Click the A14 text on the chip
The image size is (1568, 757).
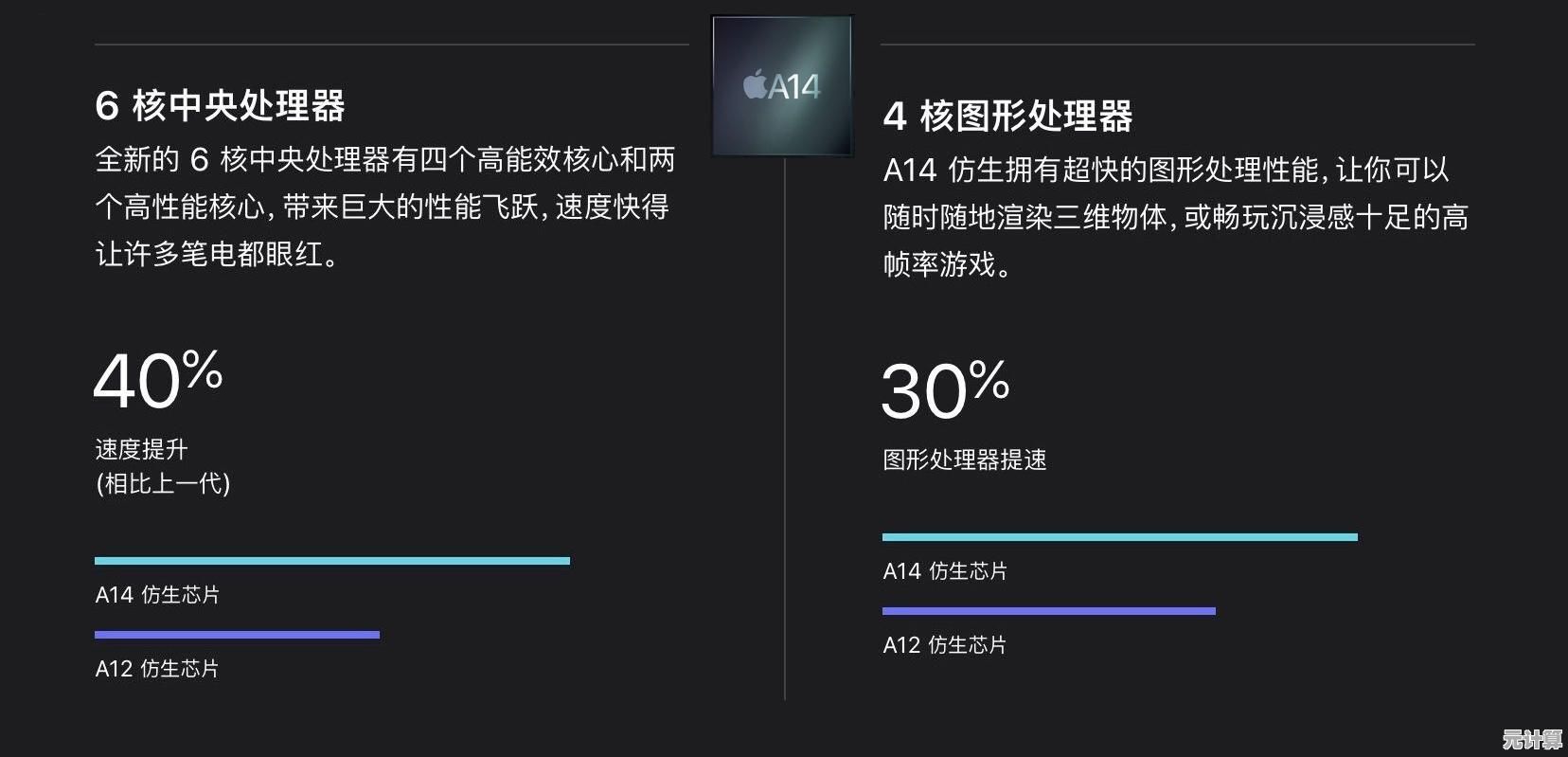794,87
